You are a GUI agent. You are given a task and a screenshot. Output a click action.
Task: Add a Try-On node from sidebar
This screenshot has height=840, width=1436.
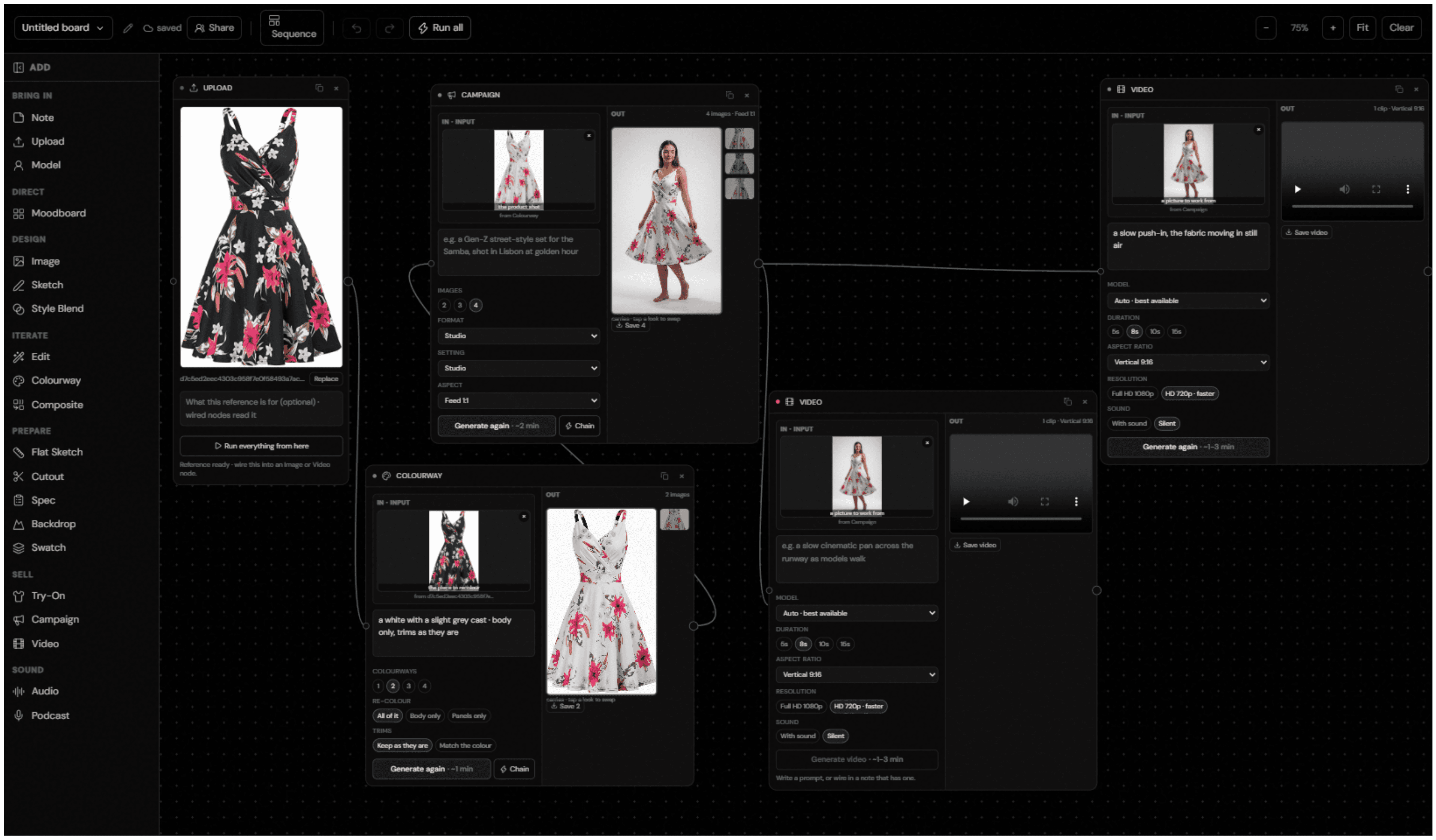point(40,596)
